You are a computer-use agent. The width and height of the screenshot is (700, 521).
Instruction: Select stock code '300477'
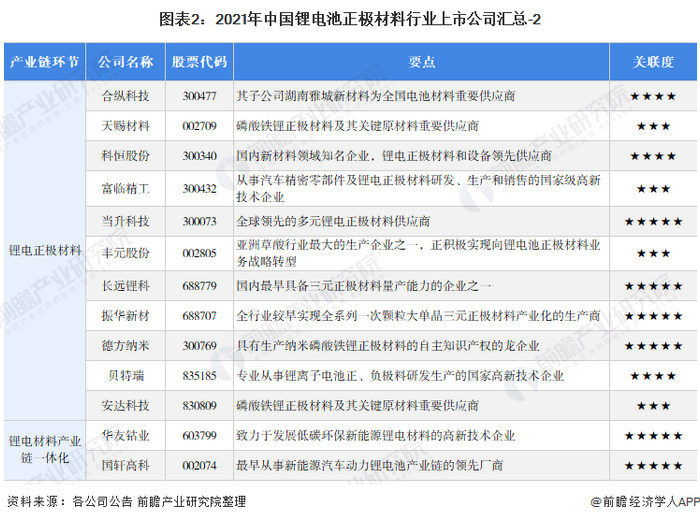pyautogui.click(x=200, y=96)
